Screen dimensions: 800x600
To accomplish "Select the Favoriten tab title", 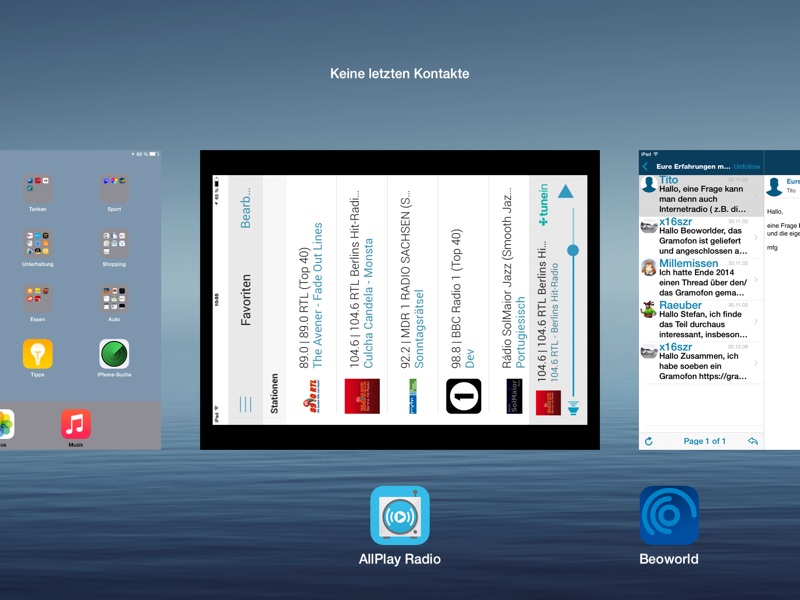I will pyautogui.click(x=246, y=300).
